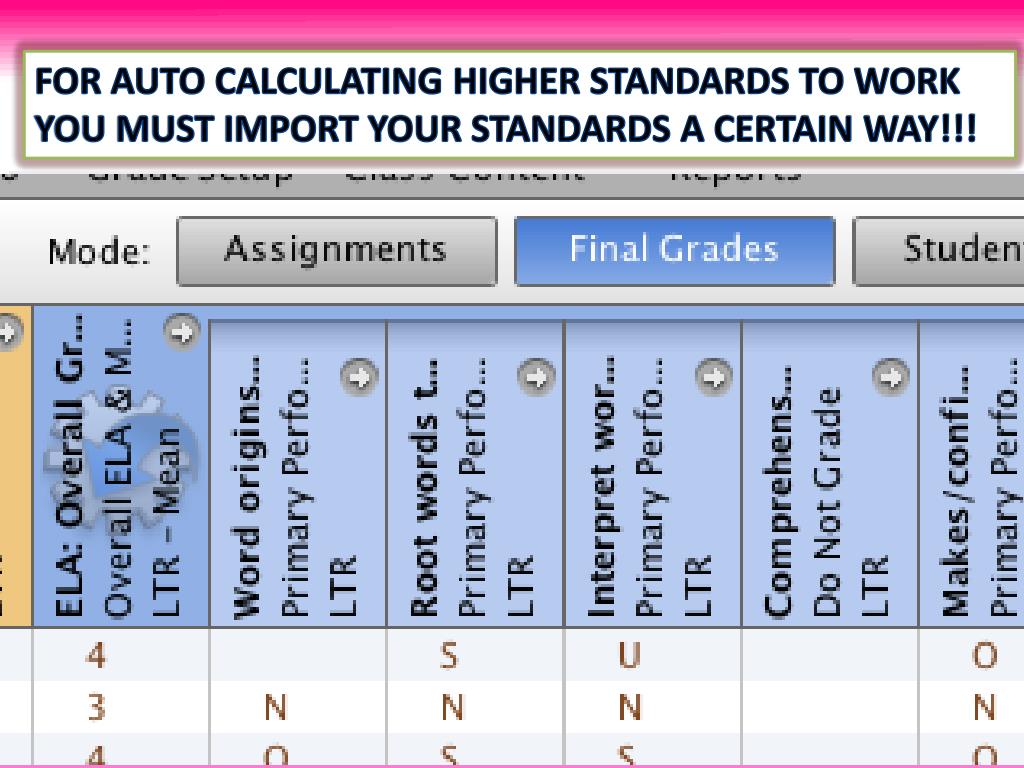This screenshot has width=1024, height=768.
Task: Open the Class Content tab
Action: point(464,175)
